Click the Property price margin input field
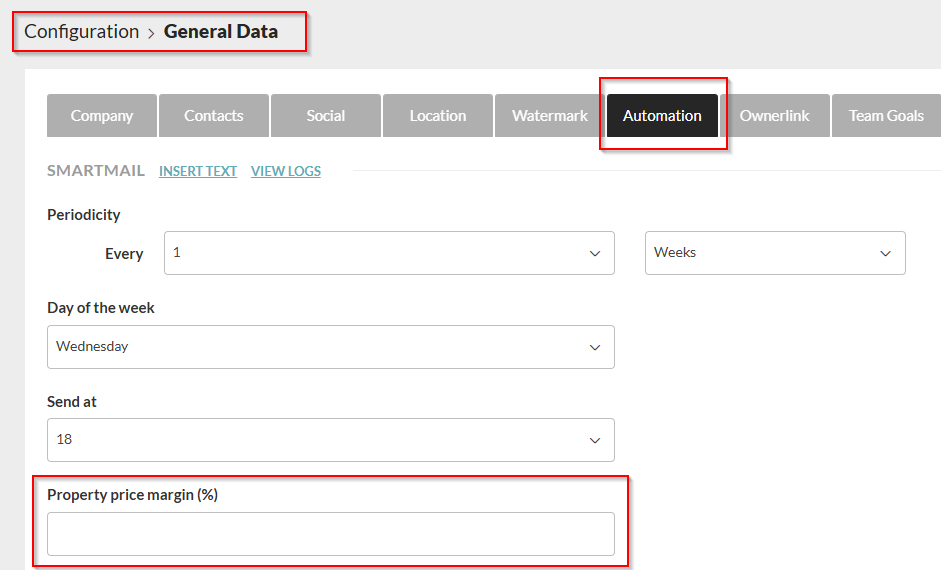 331,534
